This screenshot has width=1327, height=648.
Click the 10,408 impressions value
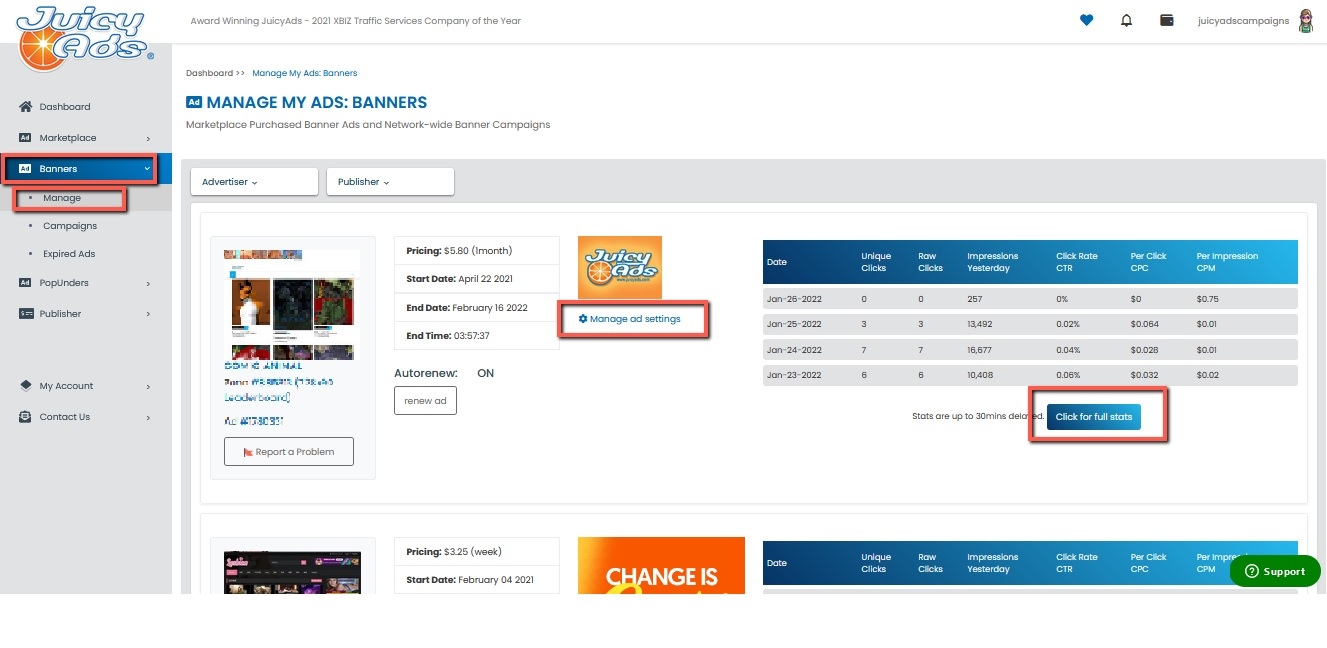tap(982, 376)
